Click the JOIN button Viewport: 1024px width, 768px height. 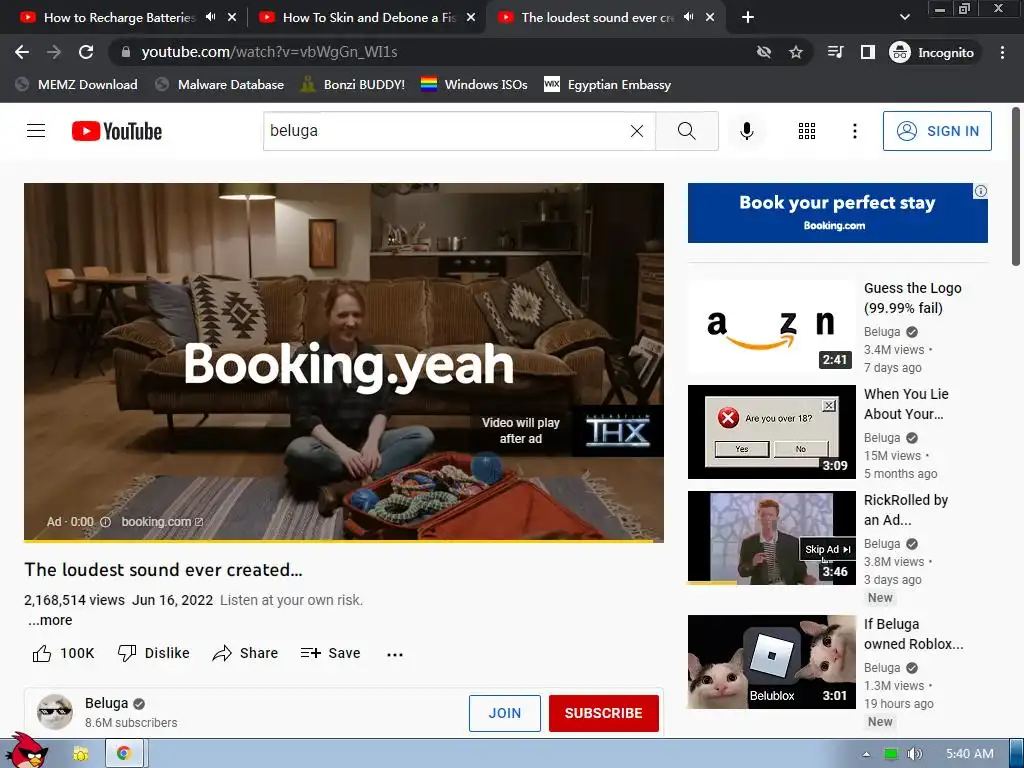505,713
